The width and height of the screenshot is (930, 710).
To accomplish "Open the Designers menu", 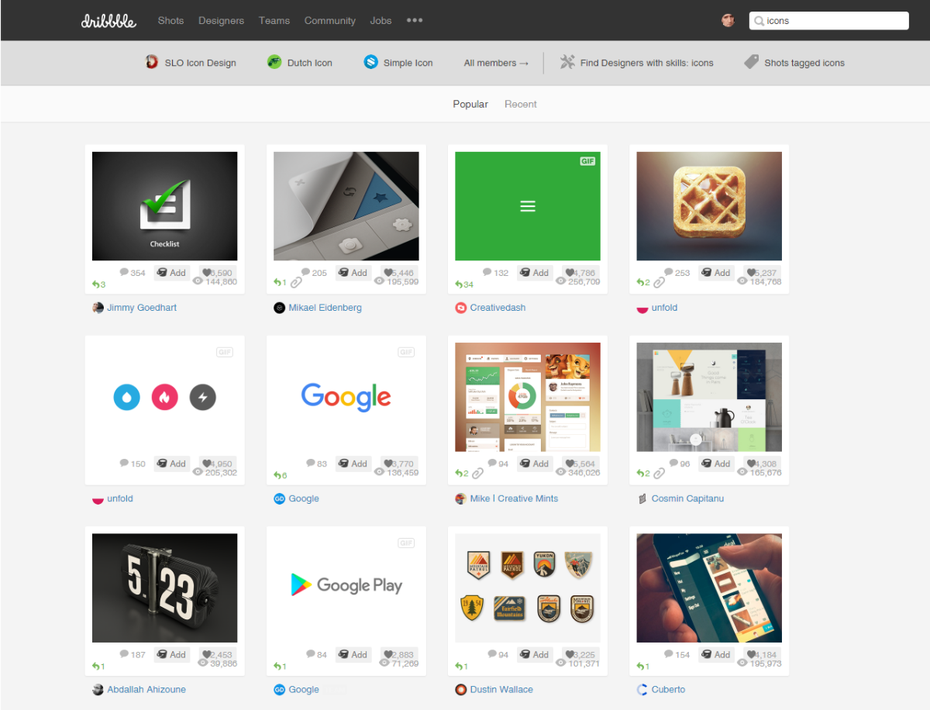I will 221,20.
